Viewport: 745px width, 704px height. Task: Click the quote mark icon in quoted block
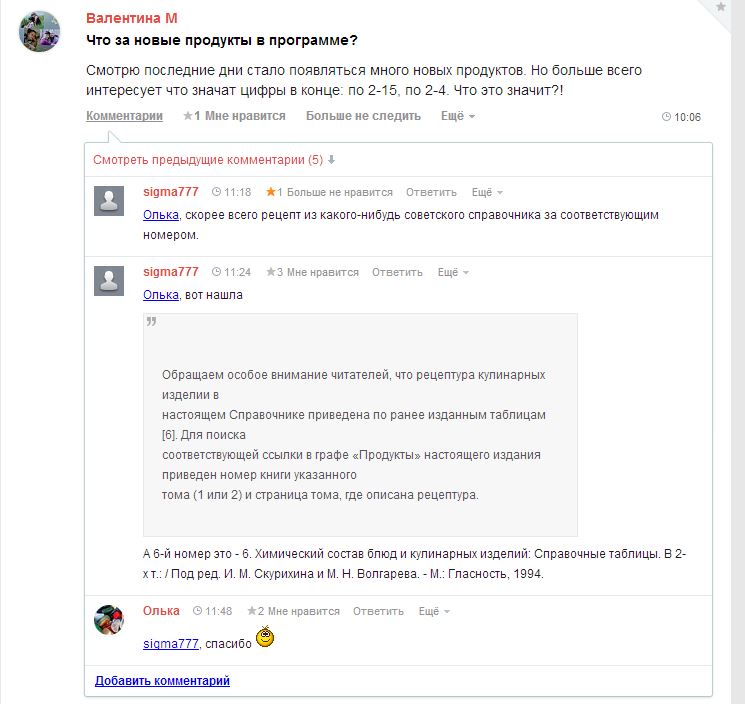coord(152,322)
